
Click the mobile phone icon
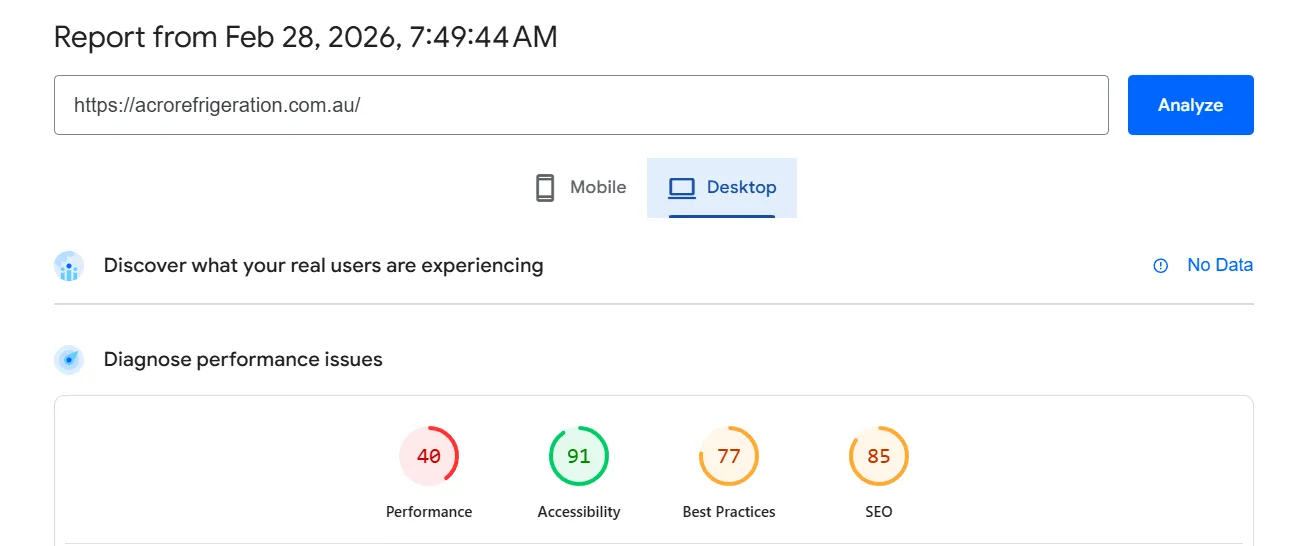click(545, 188)
